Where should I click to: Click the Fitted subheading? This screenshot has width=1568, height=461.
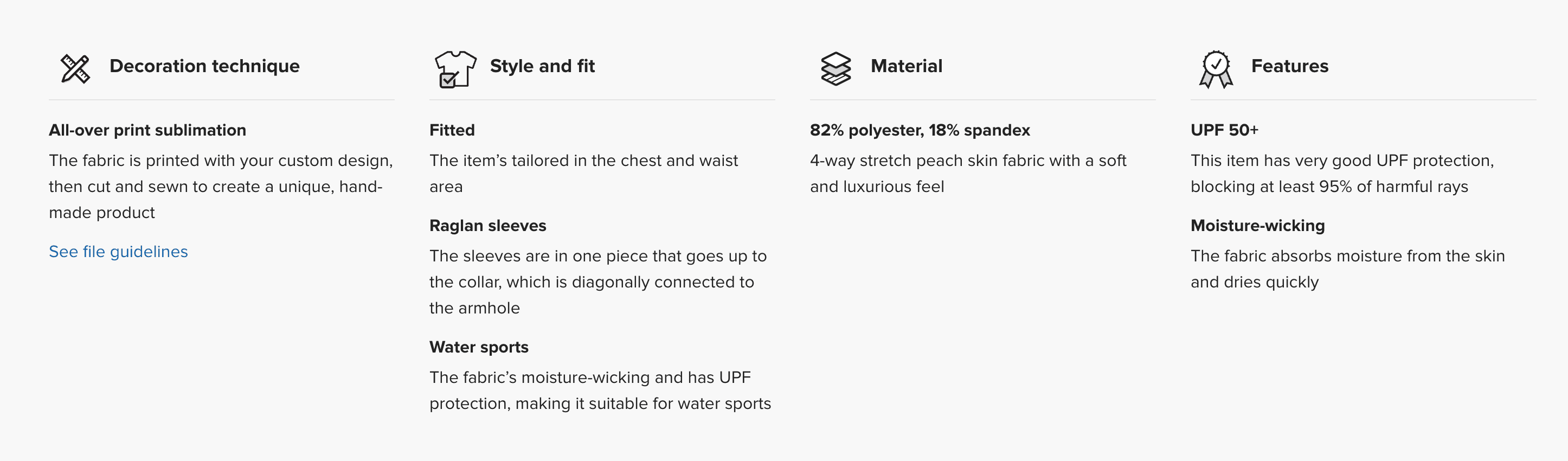click(x=452, y=130)
